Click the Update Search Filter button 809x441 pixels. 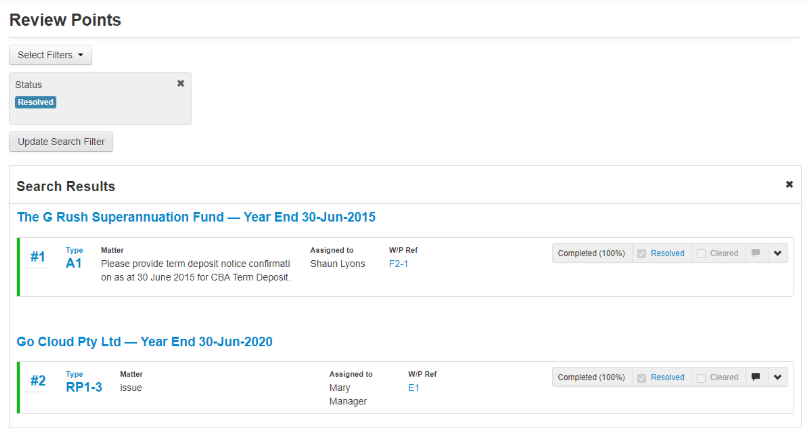pyautogui.click(x=61, y=142)
